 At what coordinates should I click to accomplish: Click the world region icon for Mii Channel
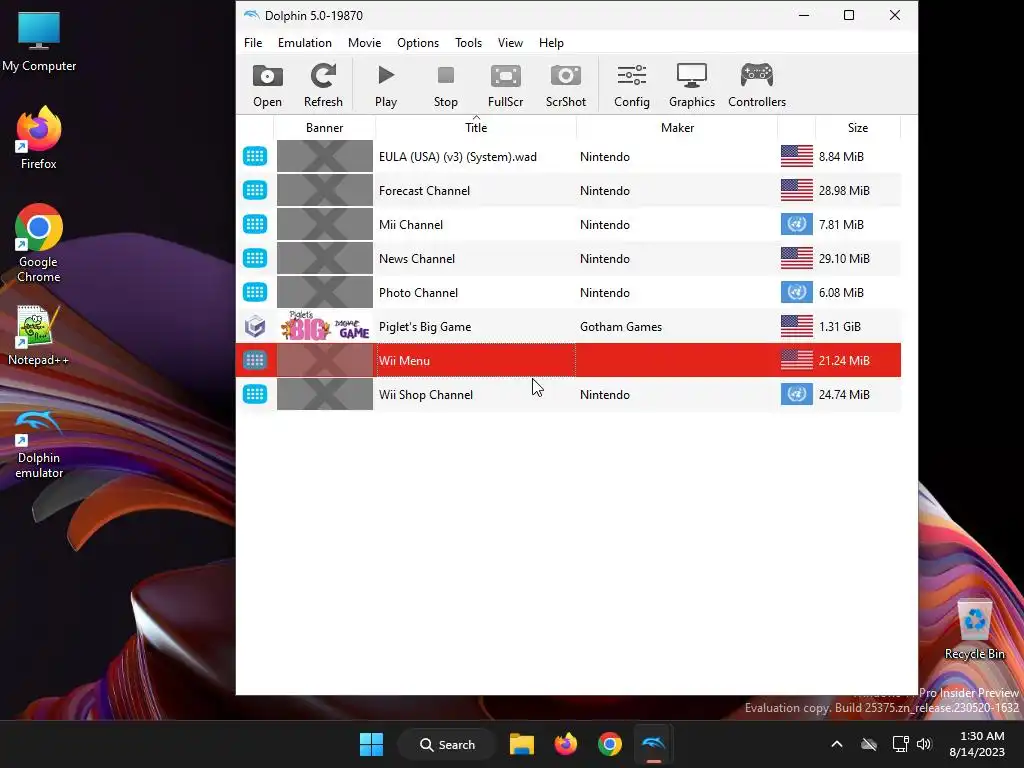click(x=797, y=224)
